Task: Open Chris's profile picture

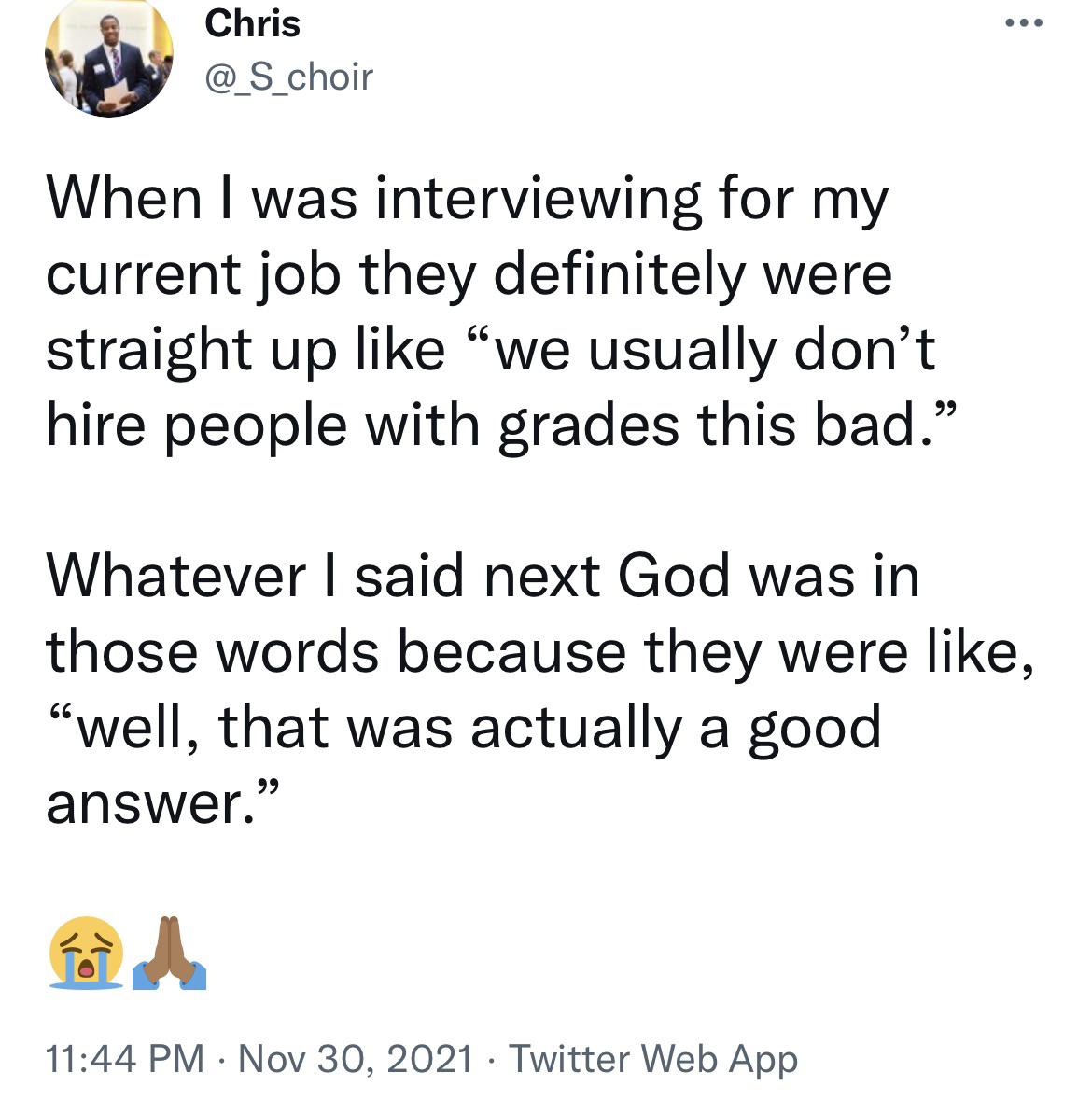Action: (109, 58)
